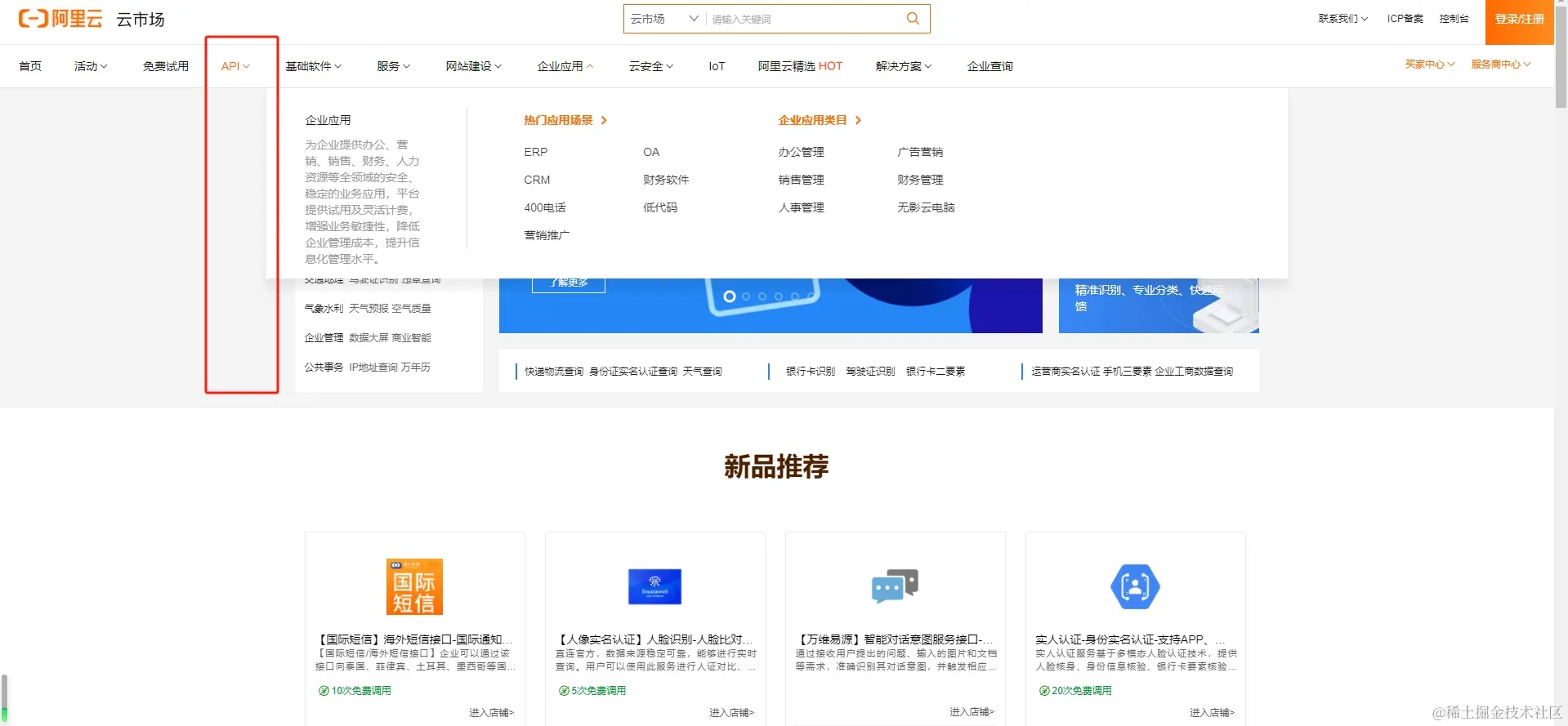The width and height of the screenshot is (1568, 726).
Task: Select 财务软件 in the dropdown panel
Action: coord(666,180)
